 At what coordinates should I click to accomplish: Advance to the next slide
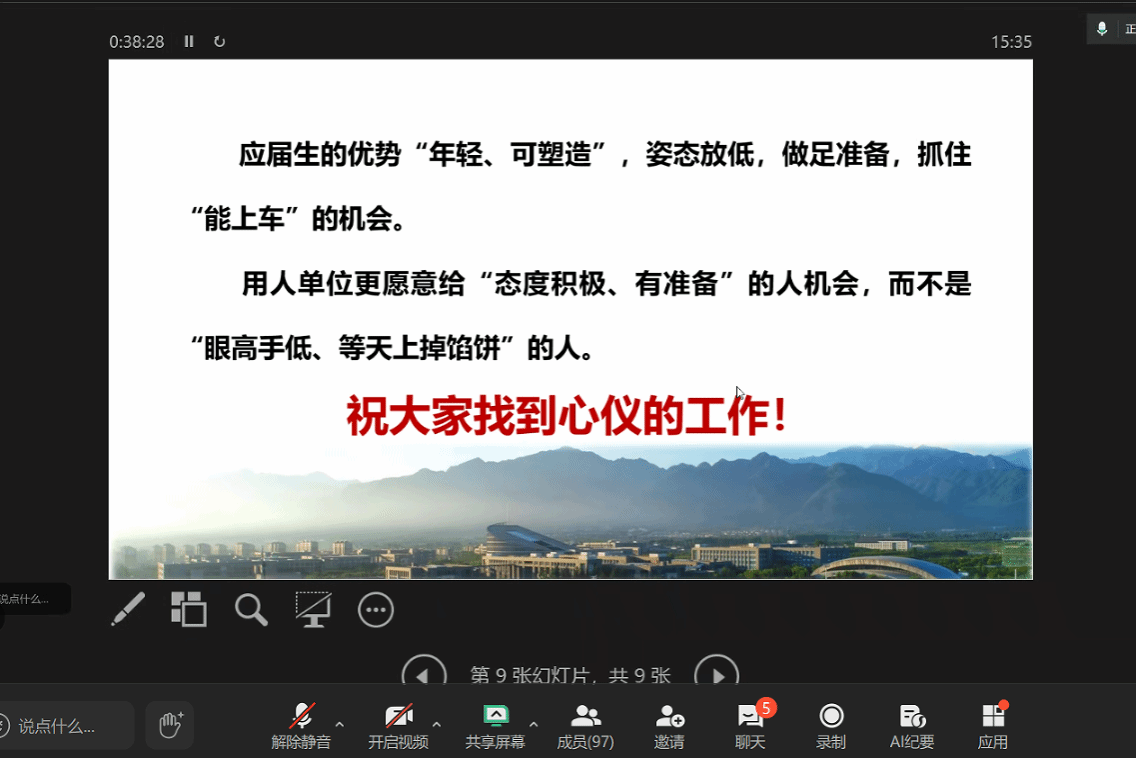tap(716, 675)
